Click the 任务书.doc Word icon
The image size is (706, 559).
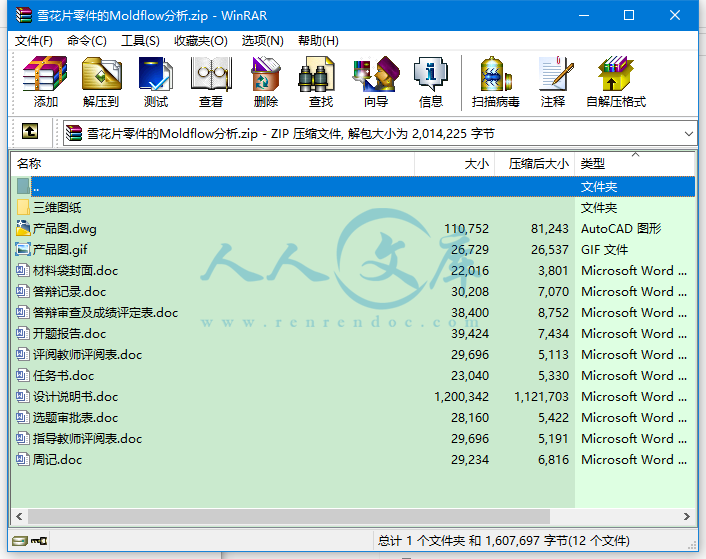coord(23,375)
